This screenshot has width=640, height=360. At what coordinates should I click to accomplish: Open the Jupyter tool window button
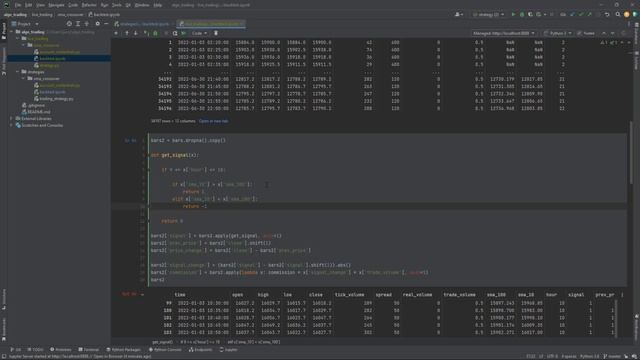point(229,350)
